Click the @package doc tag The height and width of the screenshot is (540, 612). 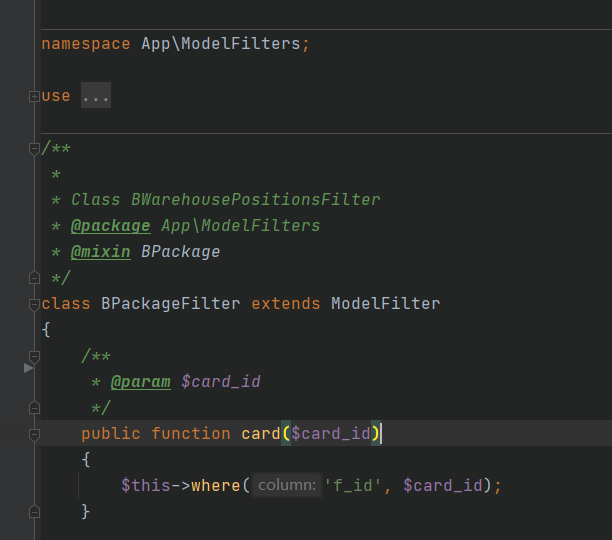click(x=110, y=226)
